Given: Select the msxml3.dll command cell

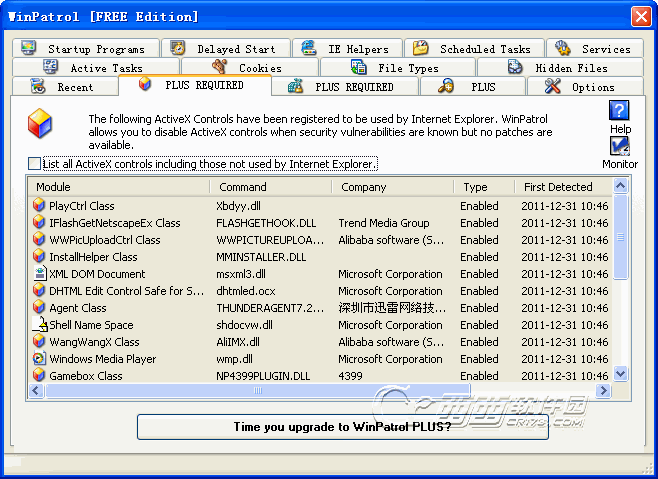Looking at the screenshot, I should (241, 274).
